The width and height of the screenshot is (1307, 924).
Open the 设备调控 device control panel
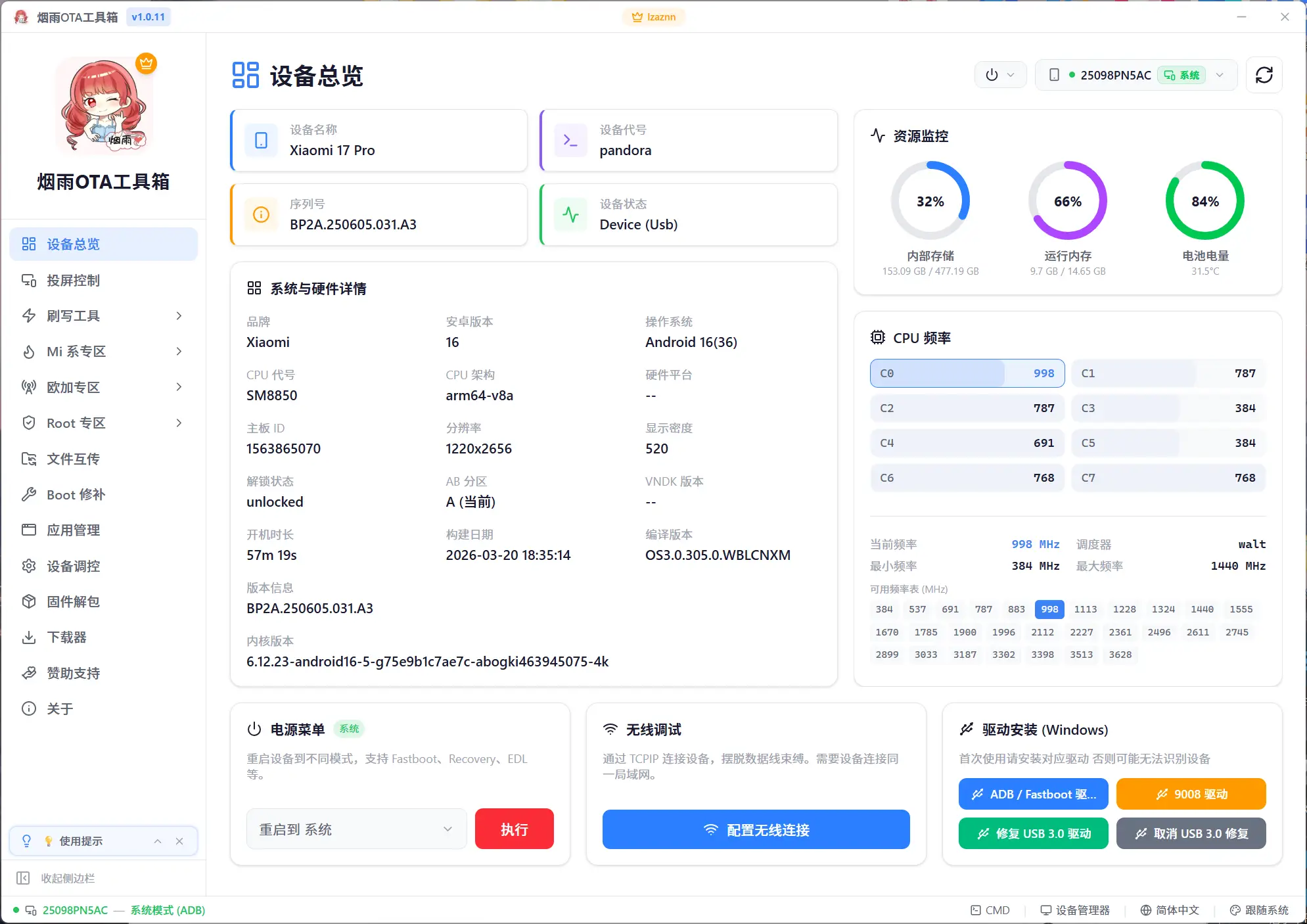click(73, 566)
